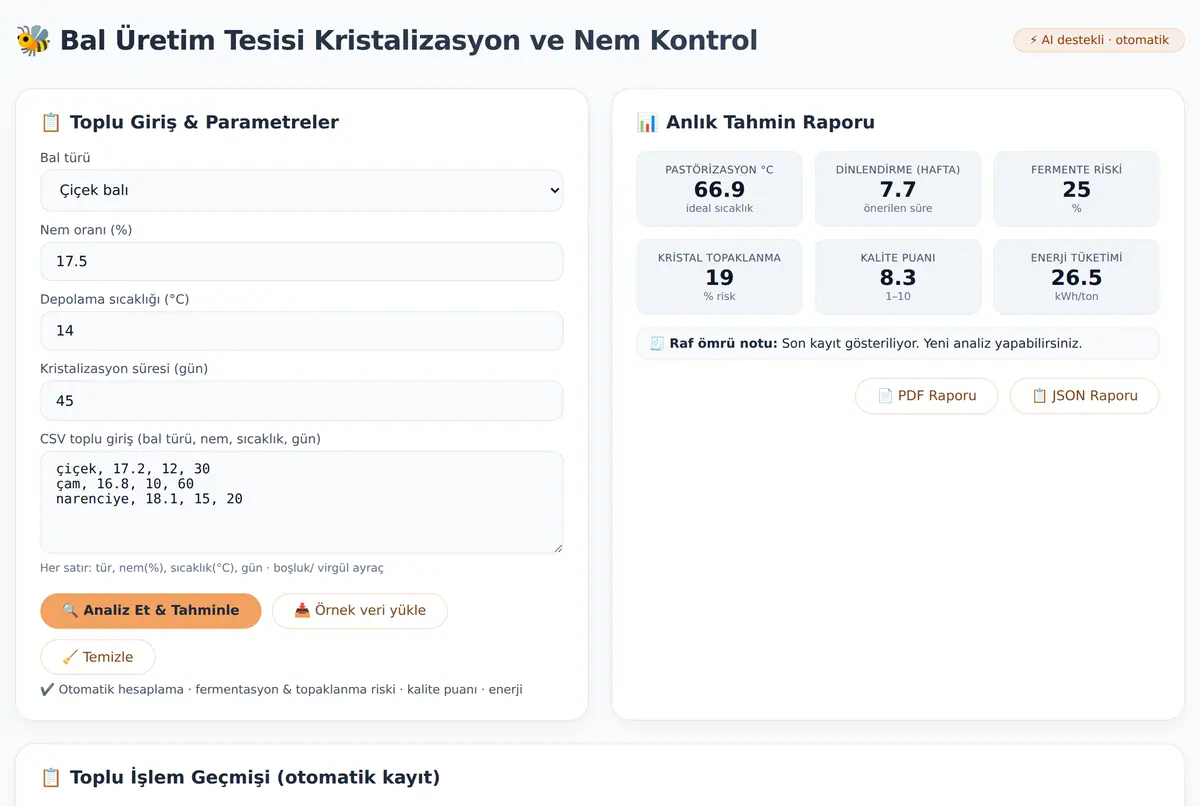Select the Enerji Tüketimi 26.5 card

pos(1077,277)
